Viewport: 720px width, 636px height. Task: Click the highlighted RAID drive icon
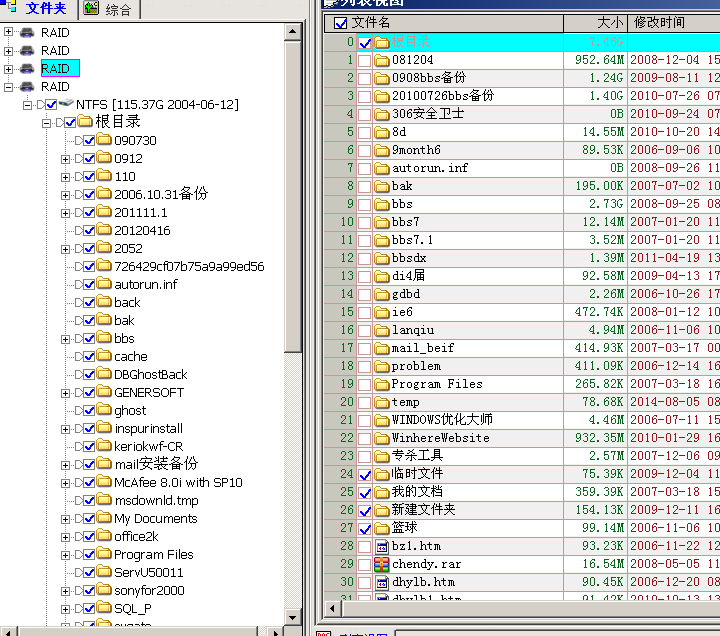27,69
